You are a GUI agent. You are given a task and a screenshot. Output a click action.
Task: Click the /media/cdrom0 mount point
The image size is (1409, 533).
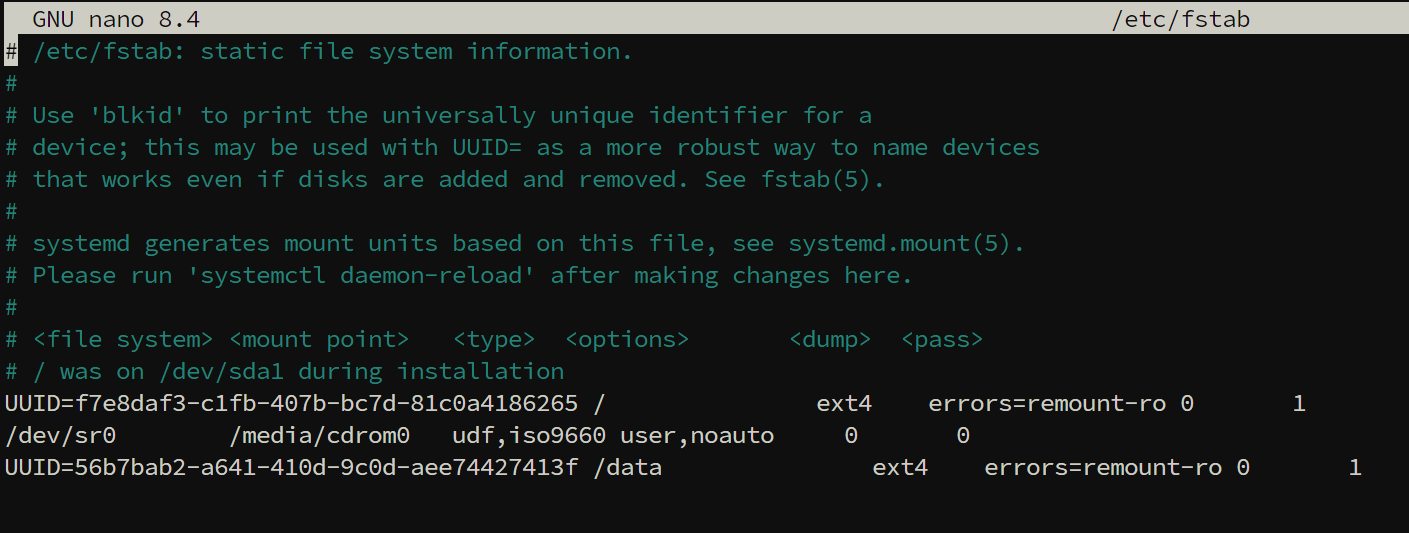click(x=319, y=436)
